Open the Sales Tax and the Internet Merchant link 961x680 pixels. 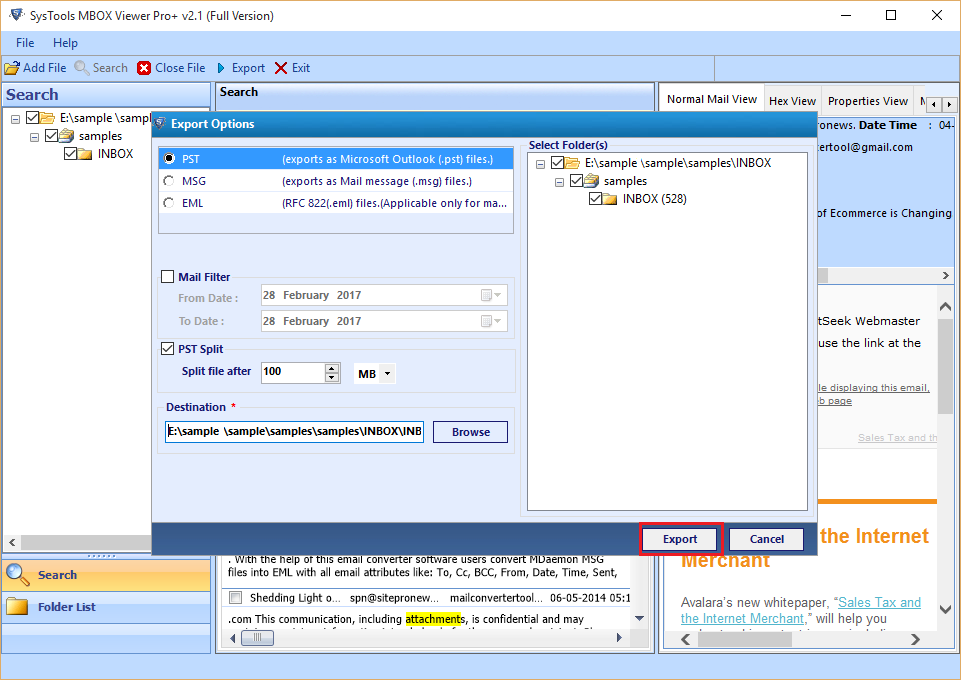pos(800,610)
